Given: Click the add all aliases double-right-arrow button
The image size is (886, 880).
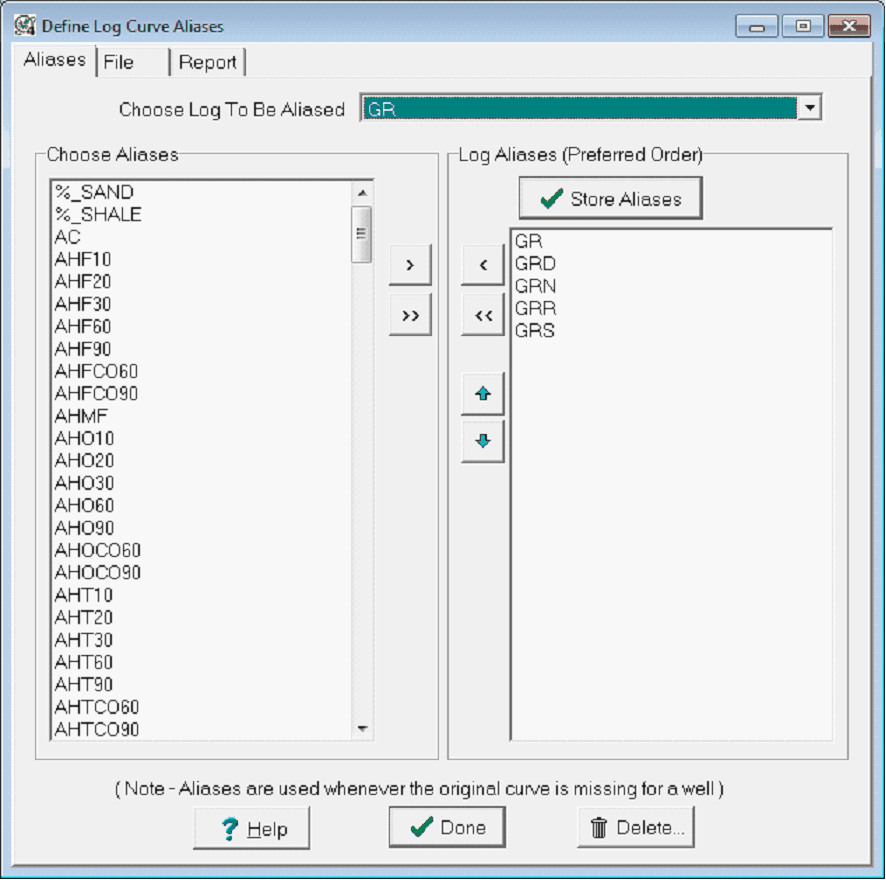Looking at the screenshot, I should click(410, 315).
